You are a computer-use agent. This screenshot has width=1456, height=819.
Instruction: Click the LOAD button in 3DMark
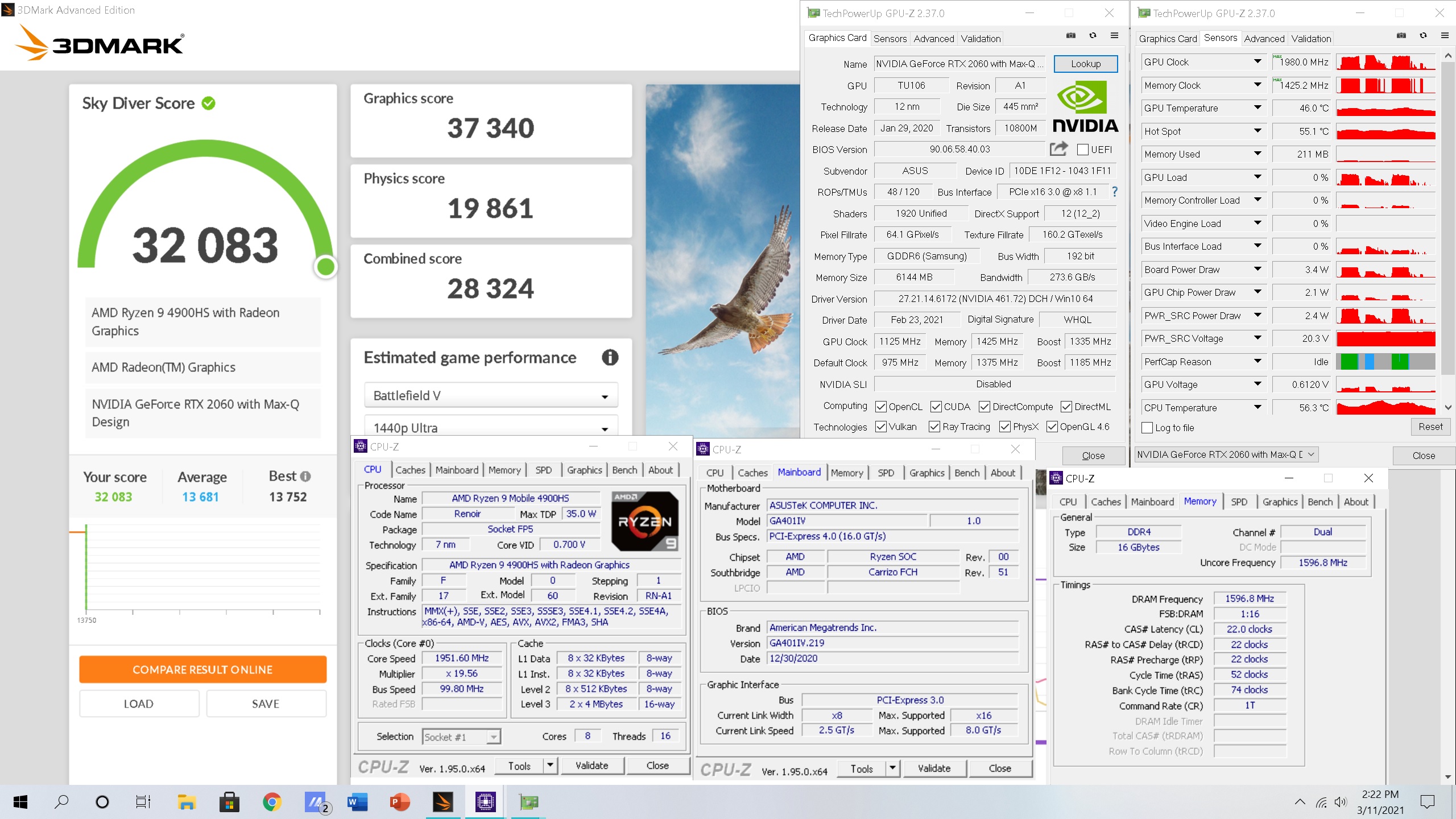click(x=139, y=704)
